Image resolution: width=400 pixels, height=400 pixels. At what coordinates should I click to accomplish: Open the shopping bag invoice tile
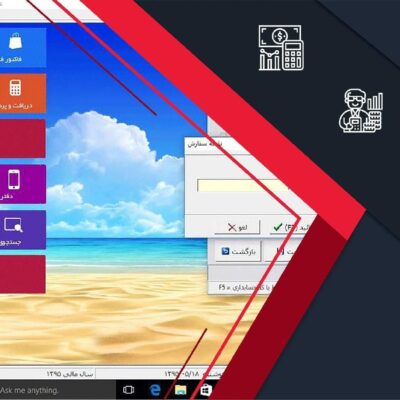[x=23, y=48]
